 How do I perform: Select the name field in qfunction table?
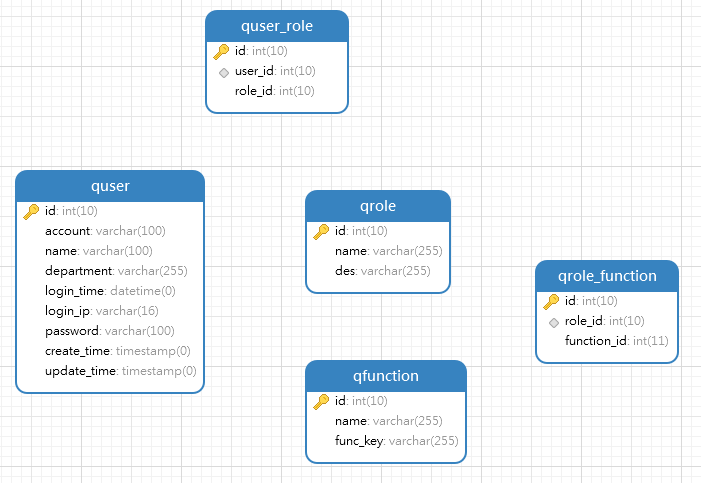389,421
